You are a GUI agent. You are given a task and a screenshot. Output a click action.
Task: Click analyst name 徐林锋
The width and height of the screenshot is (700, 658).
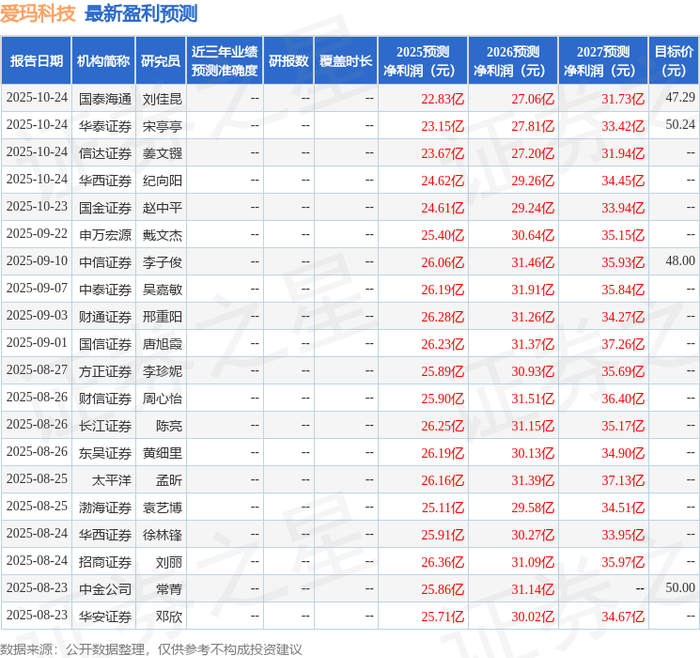click(162, 534)
